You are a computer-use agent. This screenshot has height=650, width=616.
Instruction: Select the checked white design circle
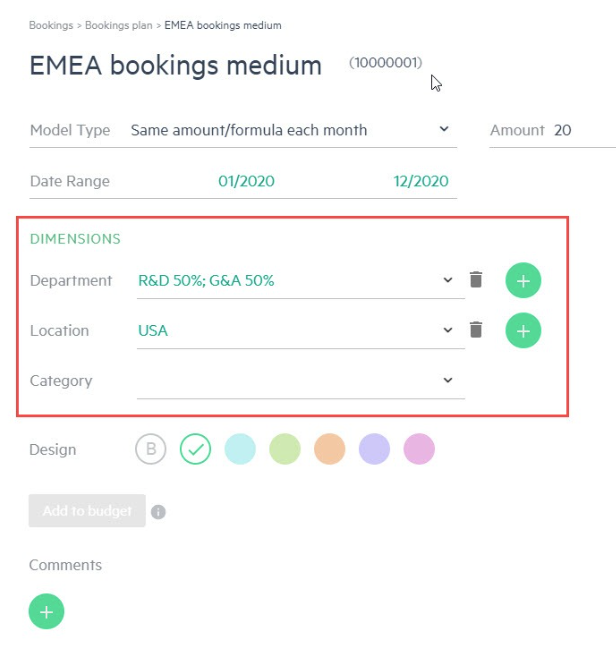click(195, 449)
